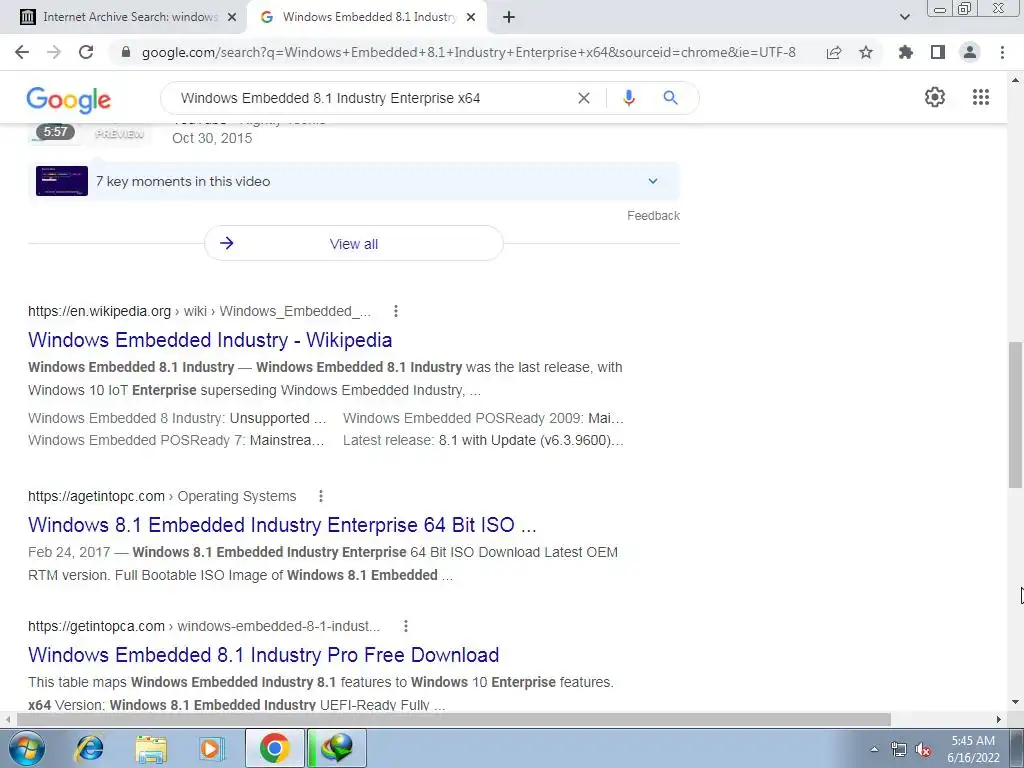Focus the Google search input field
This screenshot has height=768, width=1024.
372,98
